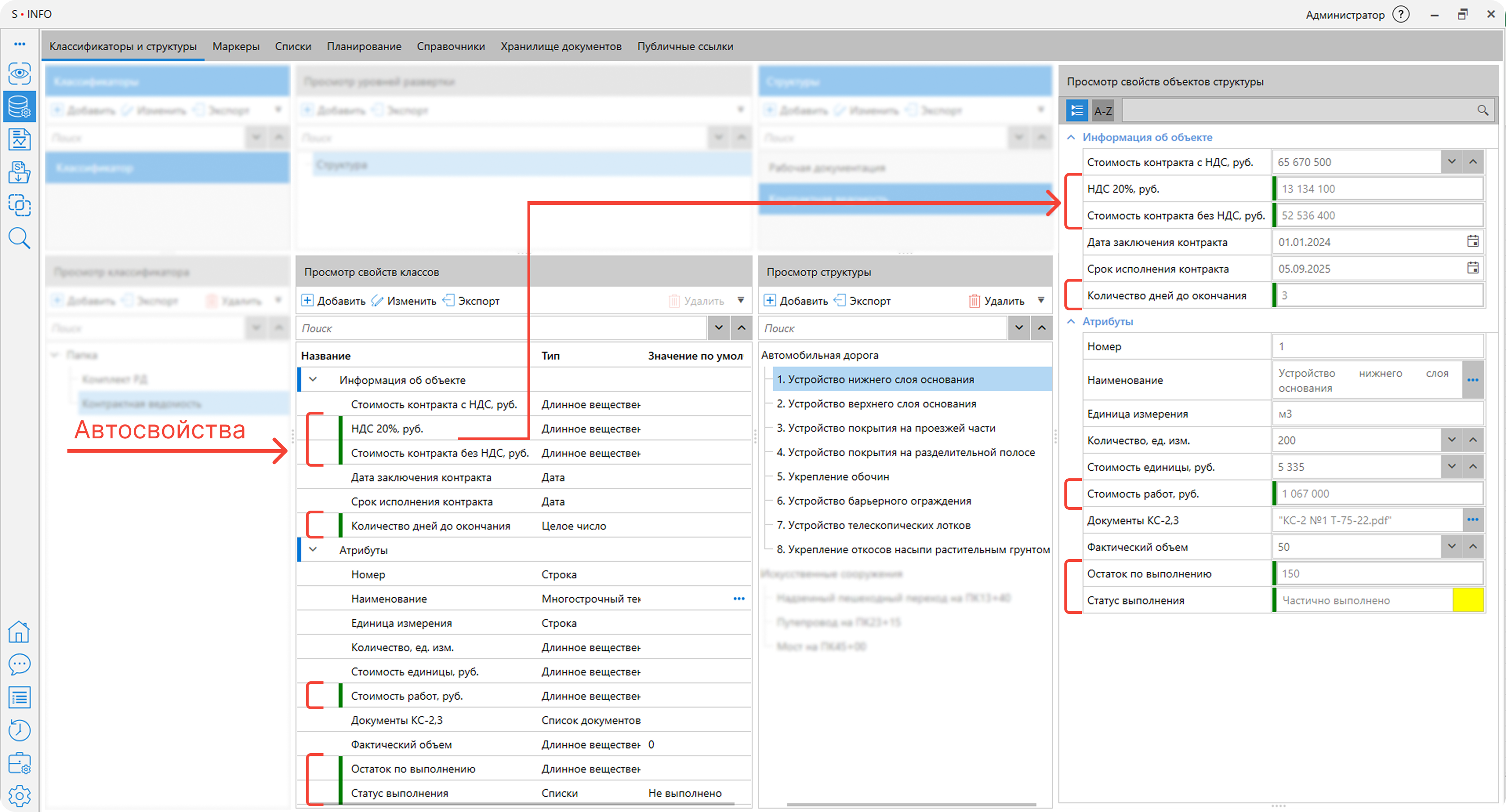Open the database settings sidebar icon
This screenshot has width=1506, height=812.
coord(19,106)
